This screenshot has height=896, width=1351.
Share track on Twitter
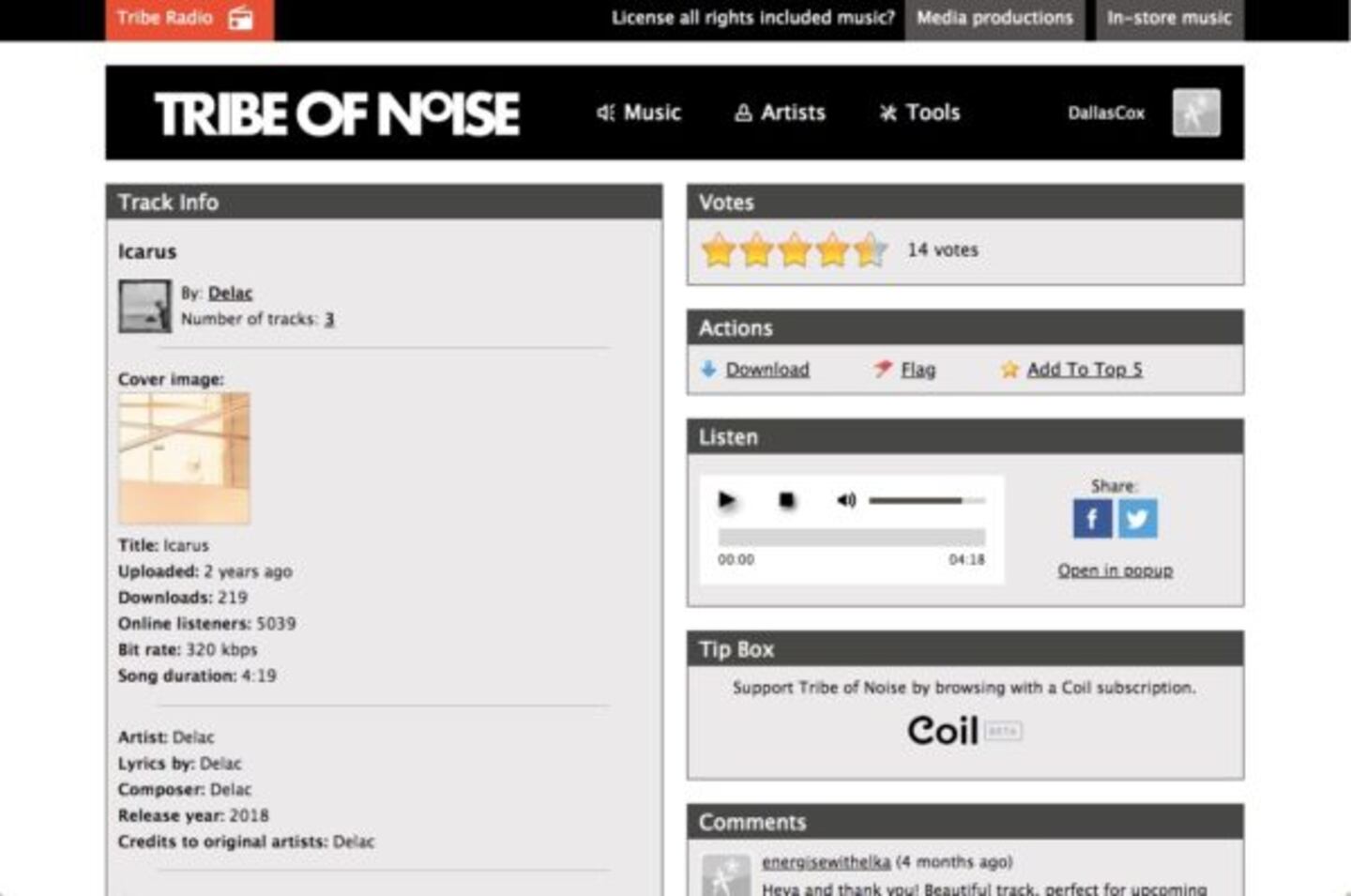1137,518
